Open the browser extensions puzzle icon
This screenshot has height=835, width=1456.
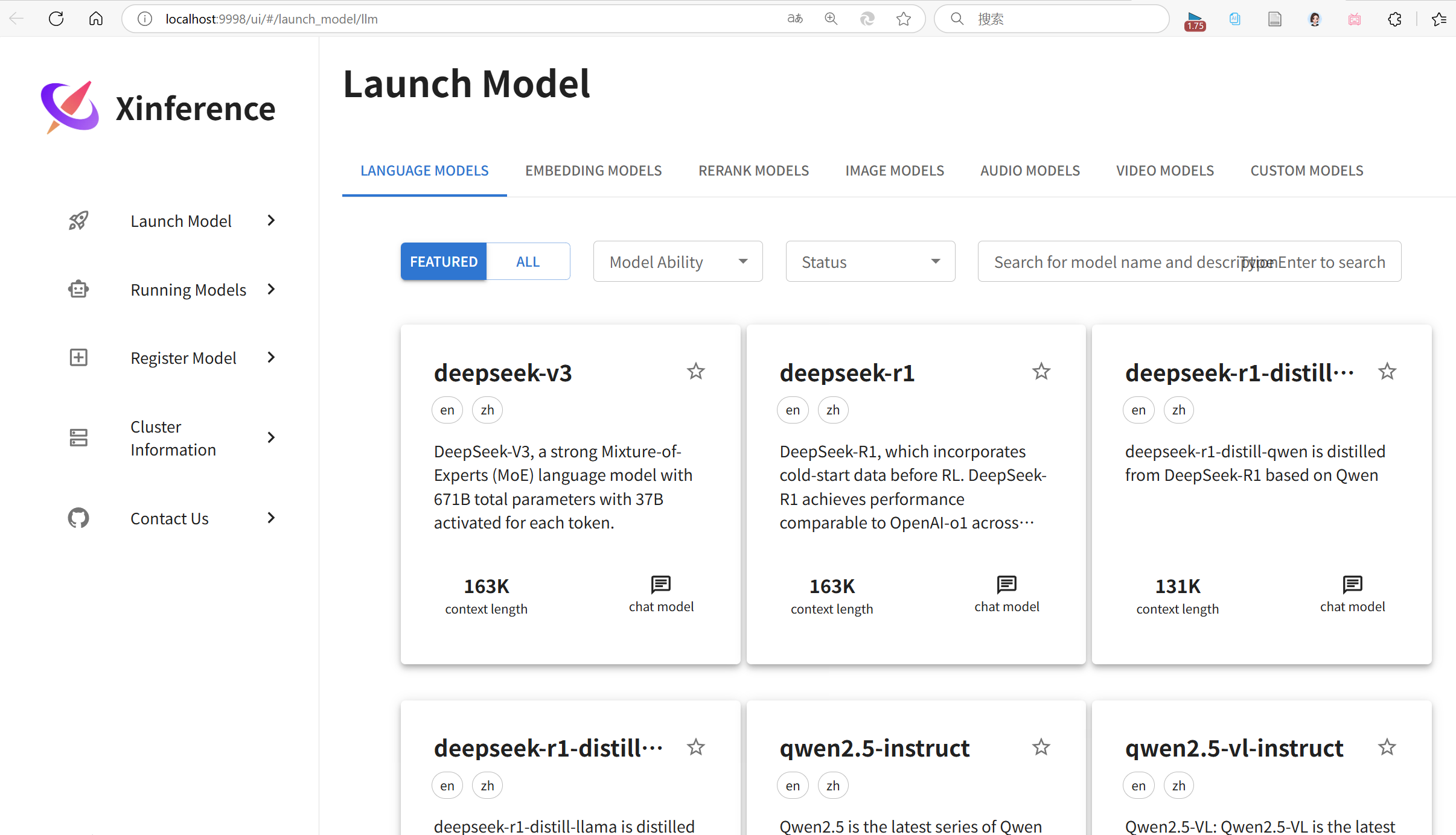click(1394, 19)
